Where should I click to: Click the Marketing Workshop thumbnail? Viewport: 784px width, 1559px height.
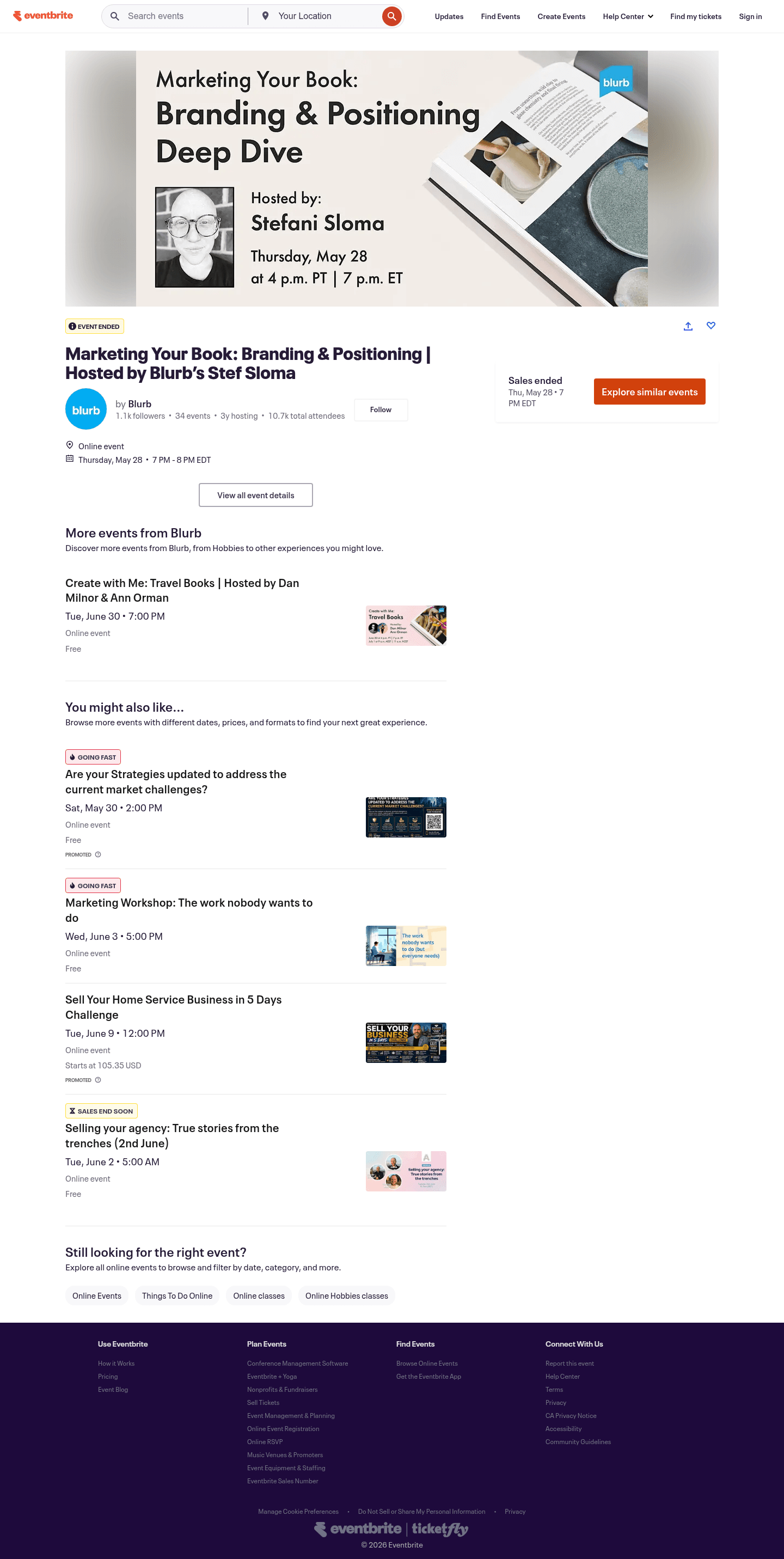[x=406, y=945]
